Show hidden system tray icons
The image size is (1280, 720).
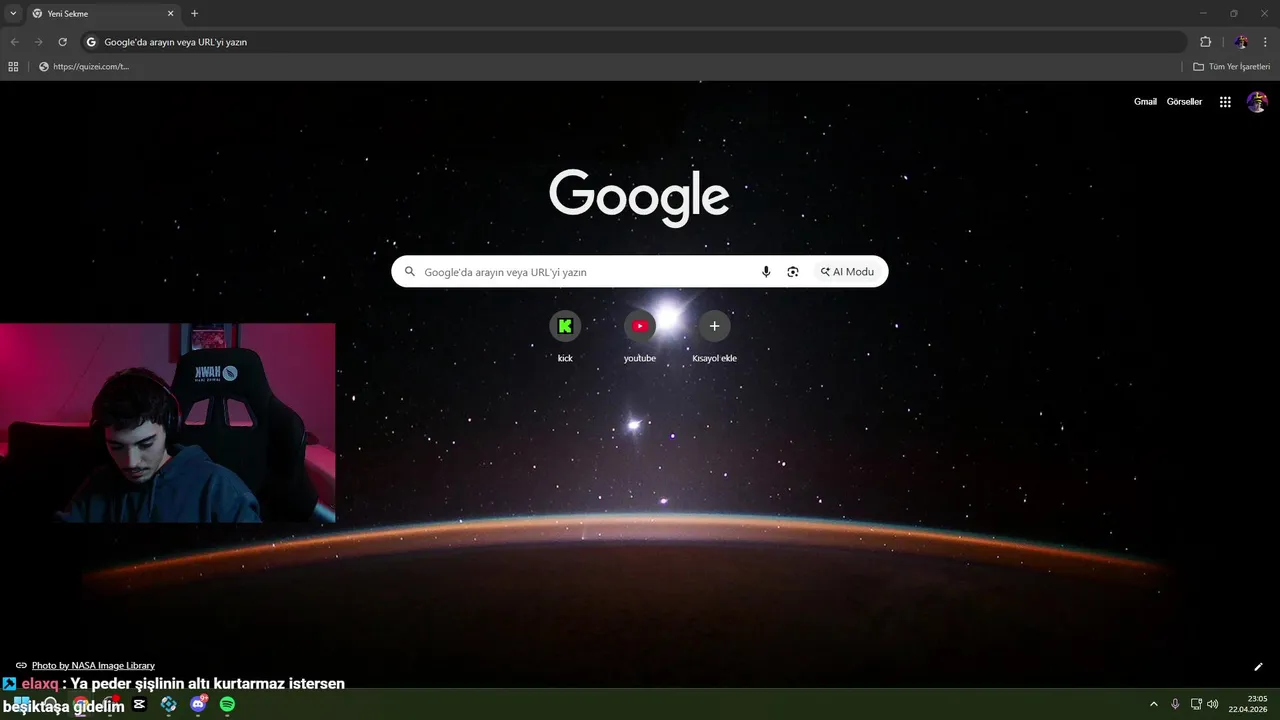(x=1153, y=704)
